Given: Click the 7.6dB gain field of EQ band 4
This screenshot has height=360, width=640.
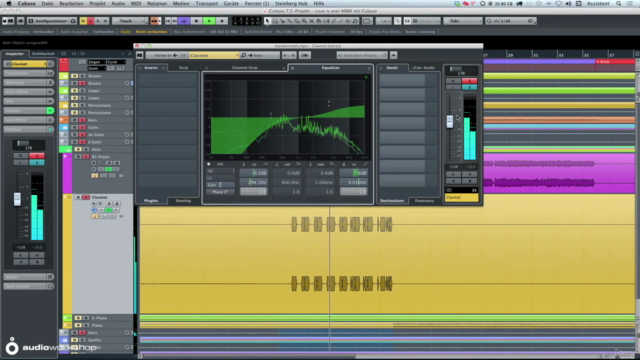Looking at the screenshot, I should click(x=353, y=173).
